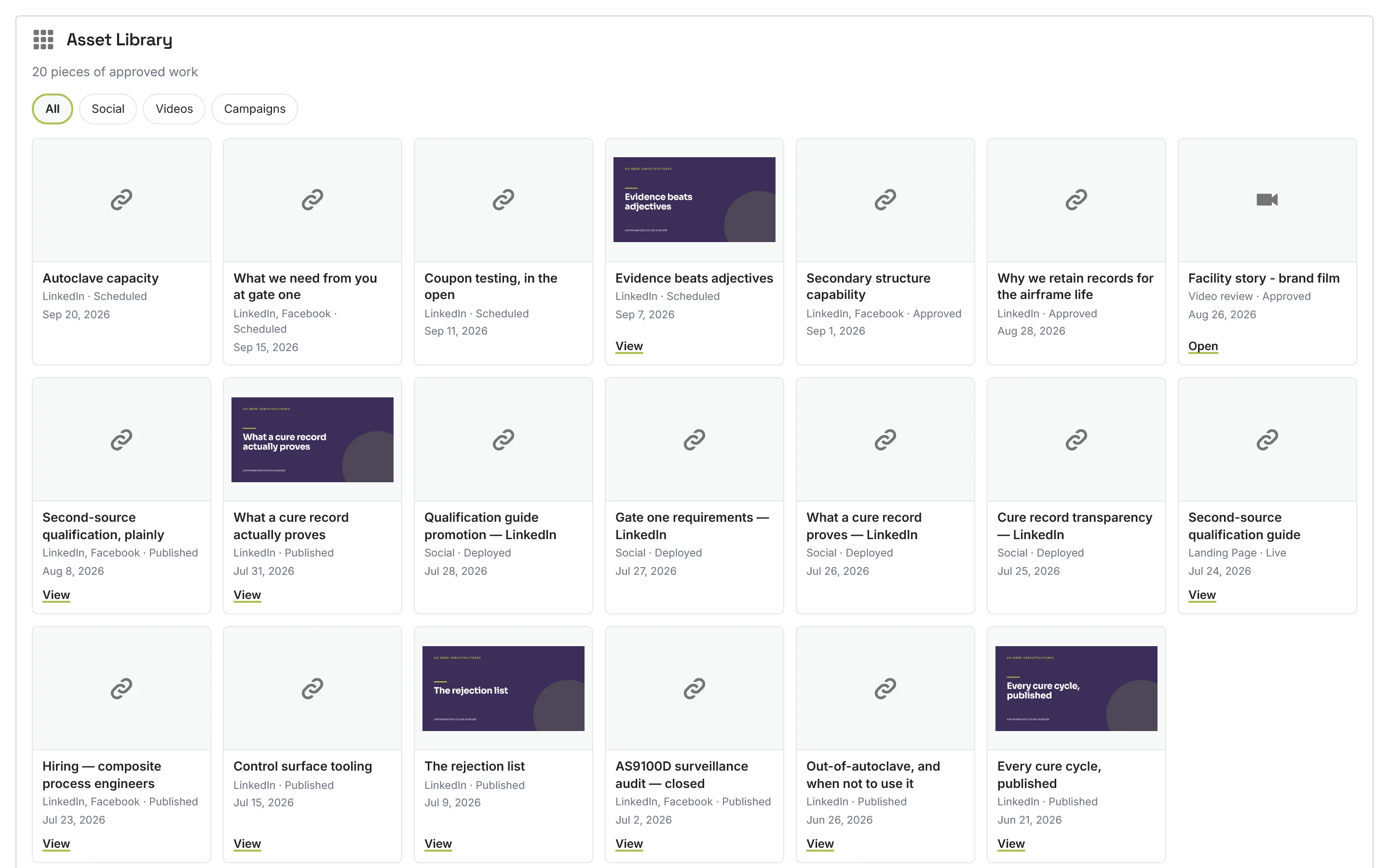
Task: View the Out-of-autoclave post
Action: 819,844
